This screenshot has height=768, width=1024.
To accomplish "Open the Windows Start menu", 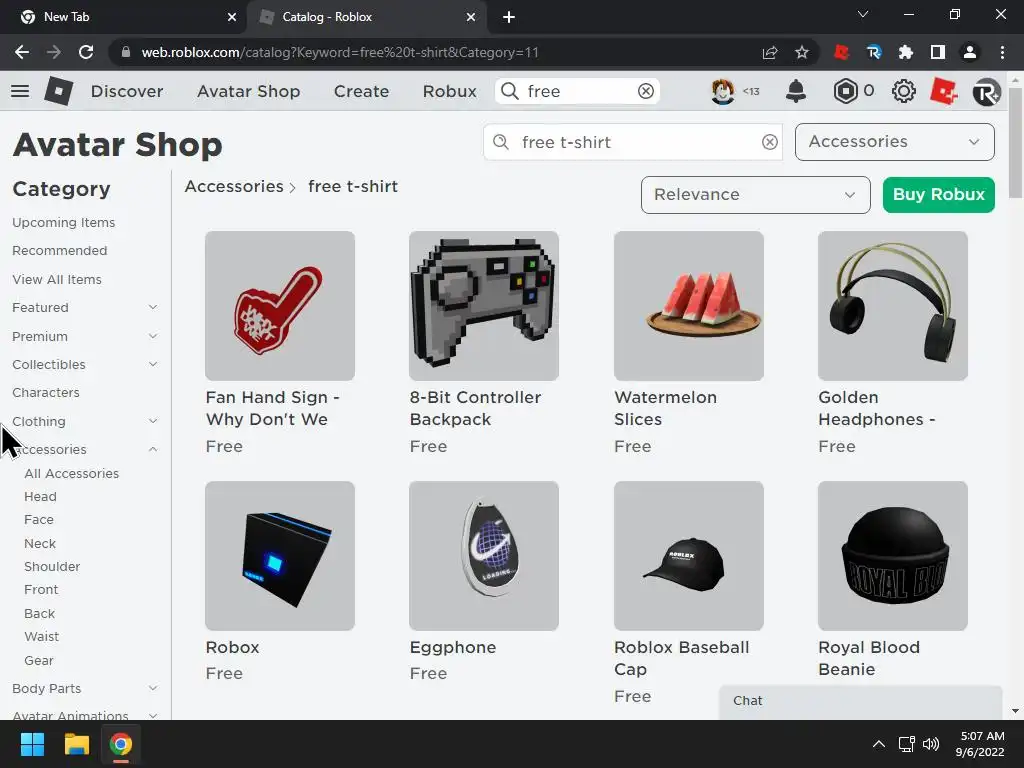I will pos(32,744).
